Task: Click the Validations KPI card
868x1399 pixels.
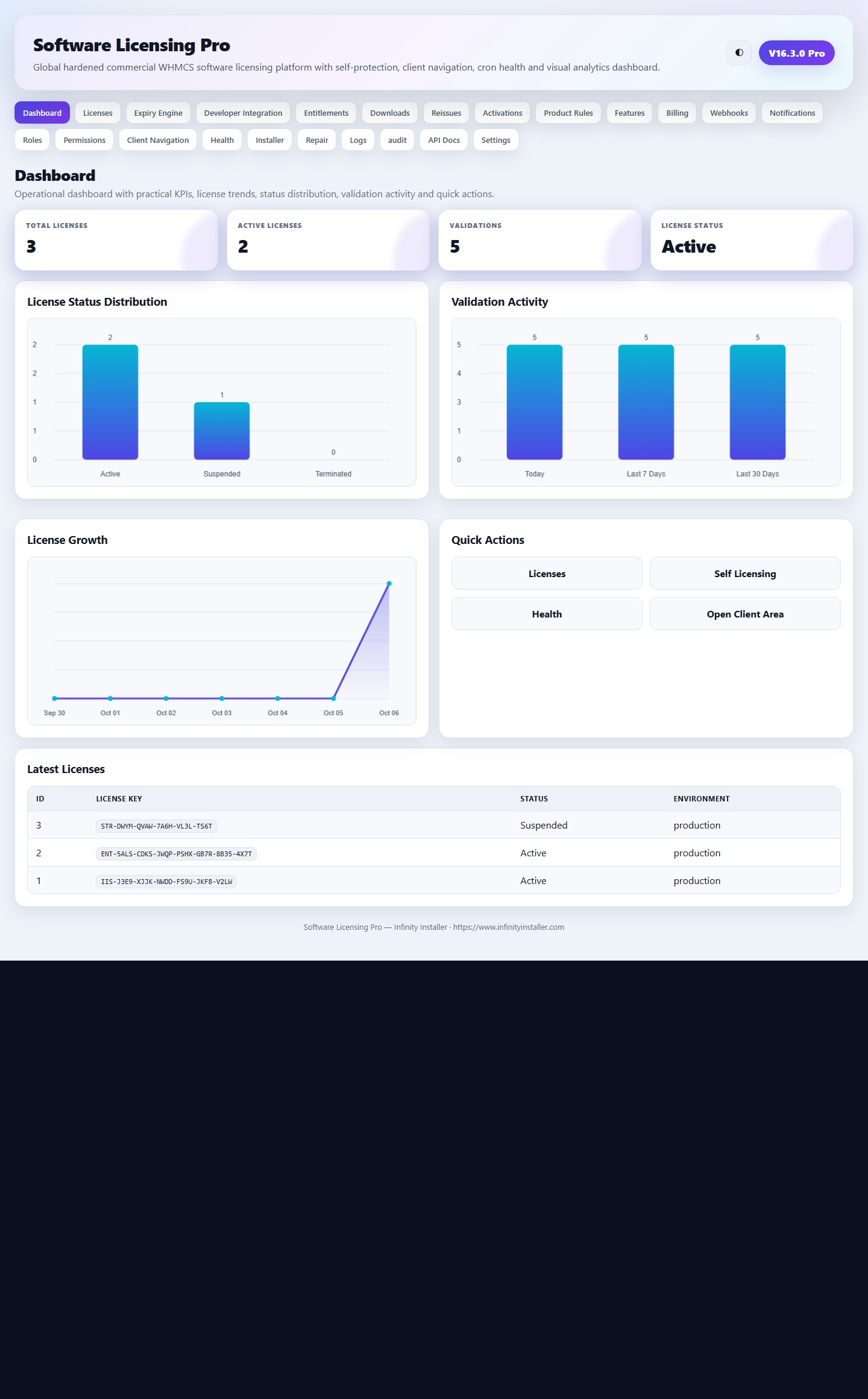Action: click(540, 240)
